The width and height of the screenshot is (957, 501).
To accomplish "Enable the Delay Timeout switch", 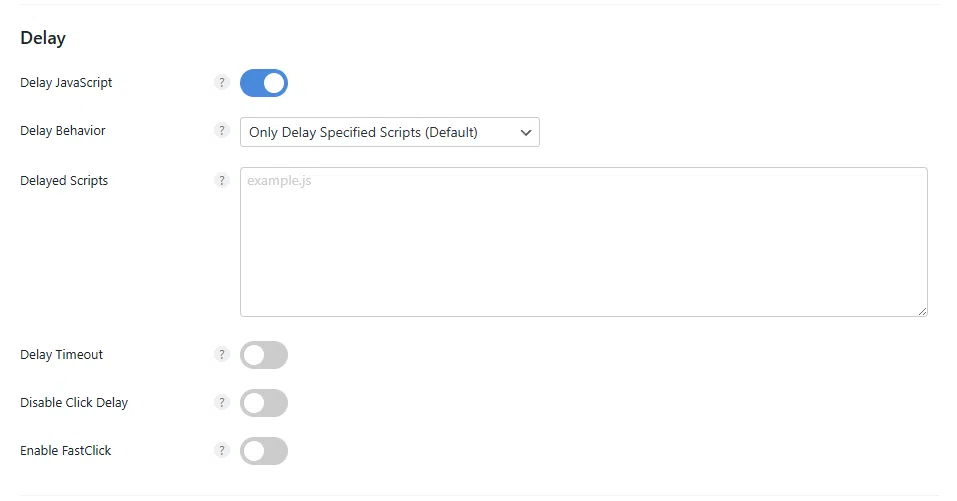I will pos(264,355).
